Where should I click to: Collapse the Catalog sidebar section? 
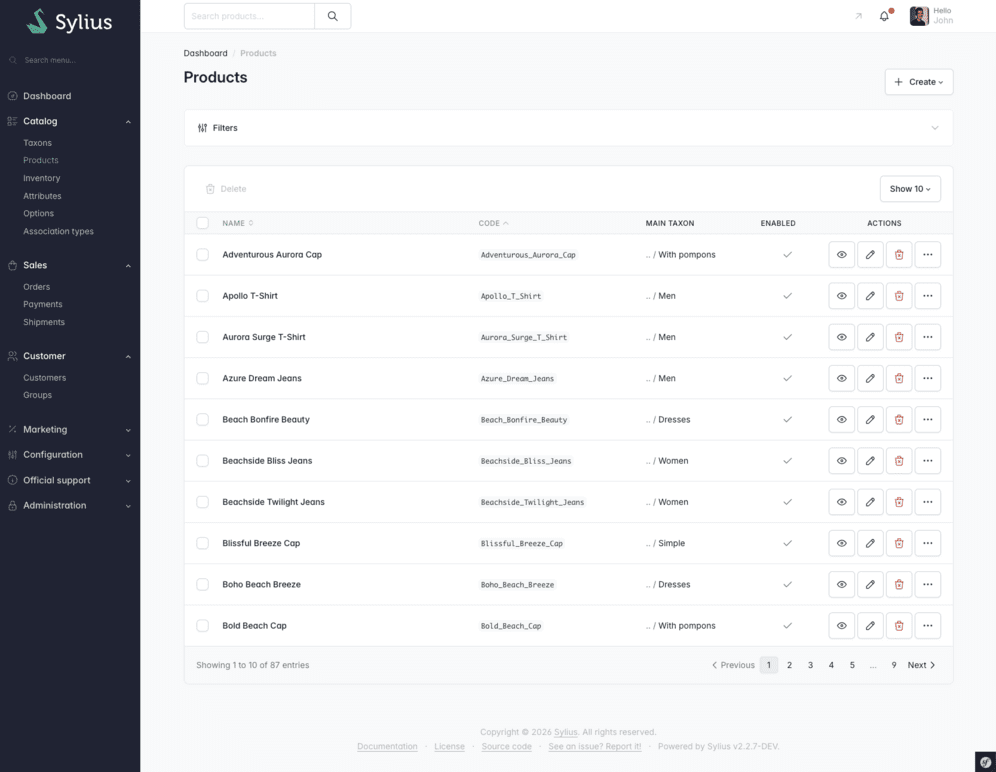pyautogui.click(x=70, y=121)
